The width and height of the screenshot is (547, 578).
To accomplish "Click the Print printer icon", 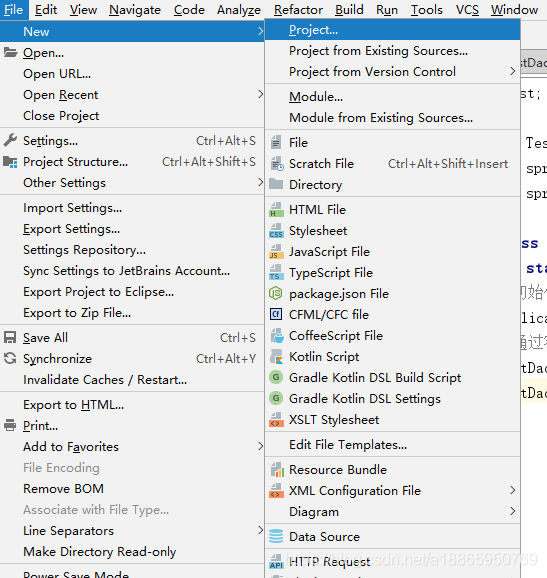I will [10, 425].
